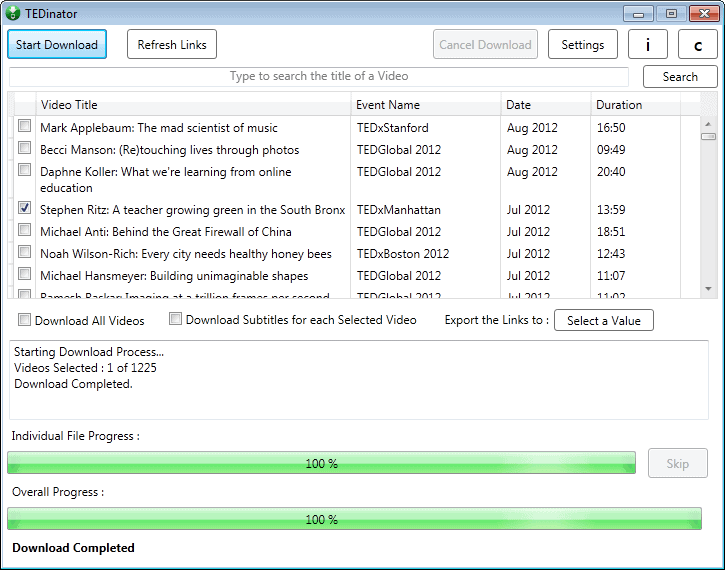The width and height of the screenshot is (725, 570).
Task: Select "Daphne Koller: What we're learning" title
Action: tap(166, 179)
